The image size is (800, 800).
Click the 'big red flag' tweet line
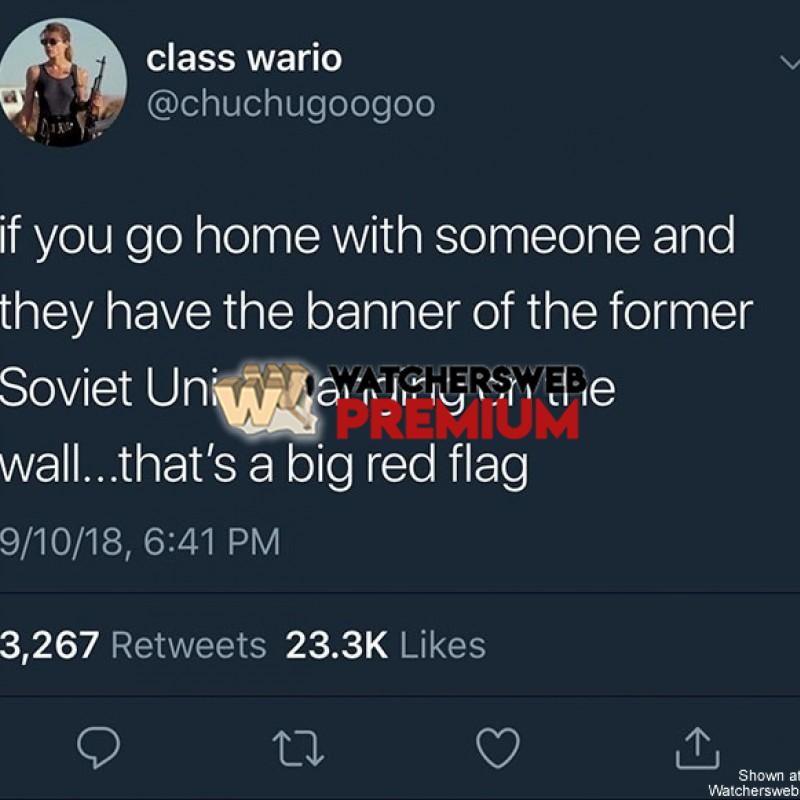click(264, 465)
